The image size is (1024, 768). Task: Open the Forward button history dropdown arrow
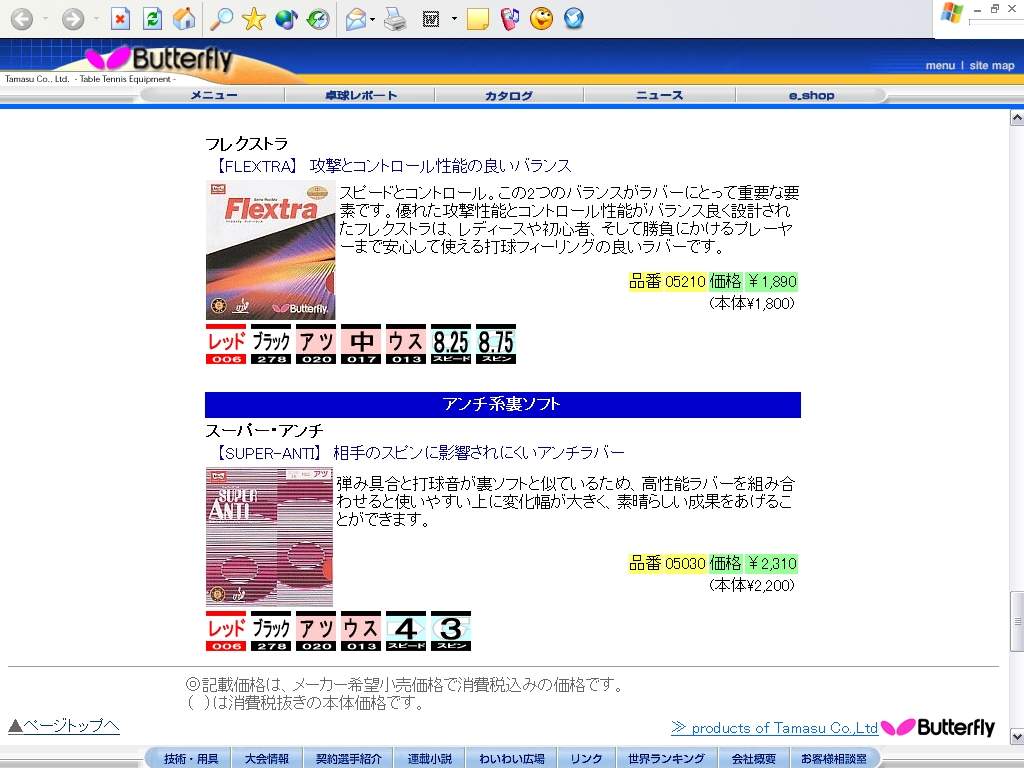pyautogui.click(x=96, y=18)
